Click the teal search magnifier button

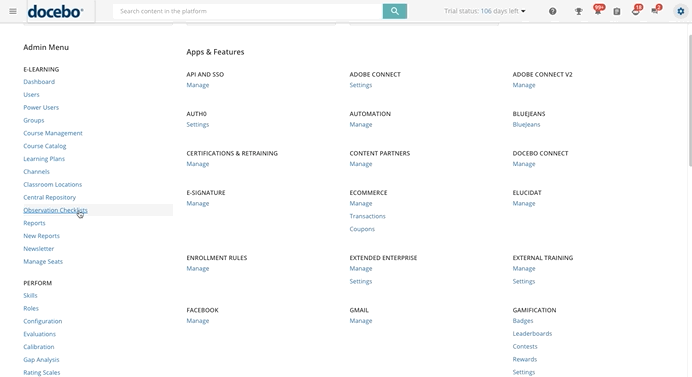395,11
